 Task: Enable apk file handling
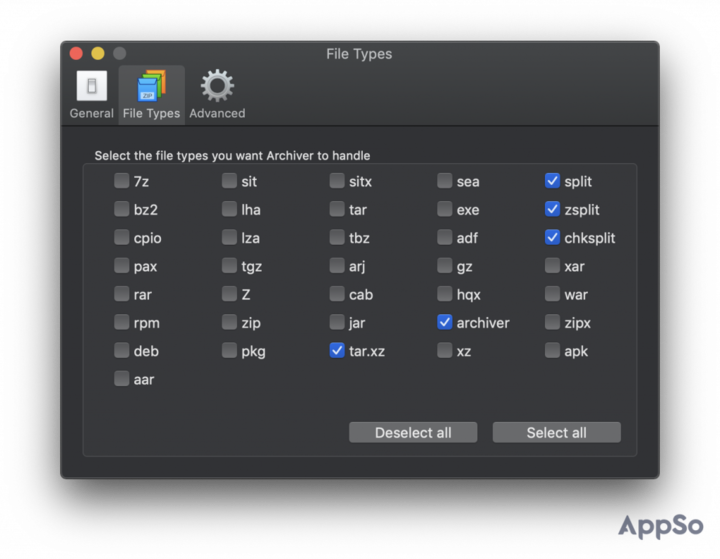click(552, 350)
